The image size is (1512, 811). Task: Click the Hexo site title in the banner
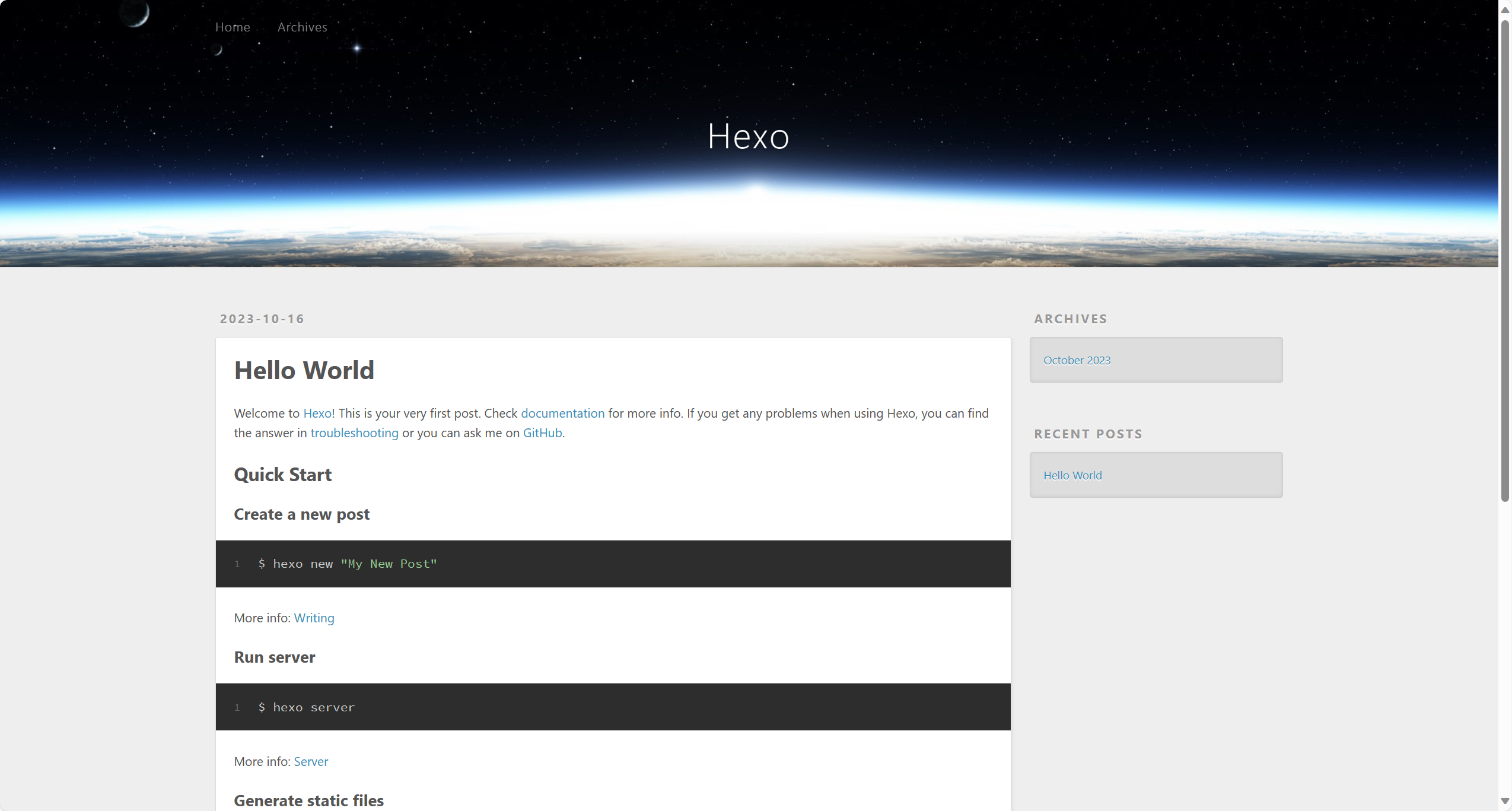coord(748,136)
